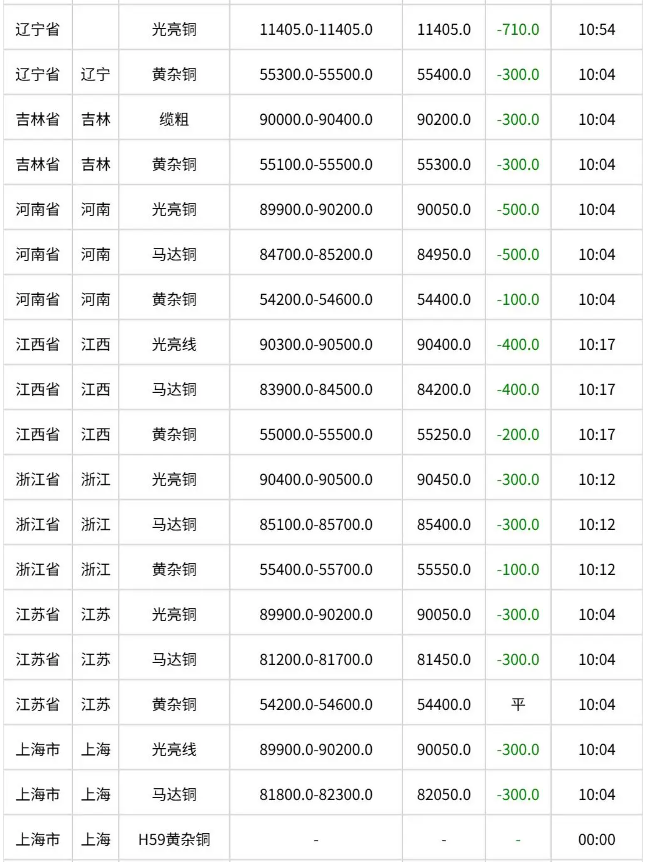Click 黄杂铜 in the 河南省 row
The image size is (645, 862).
tap(174, 300)
